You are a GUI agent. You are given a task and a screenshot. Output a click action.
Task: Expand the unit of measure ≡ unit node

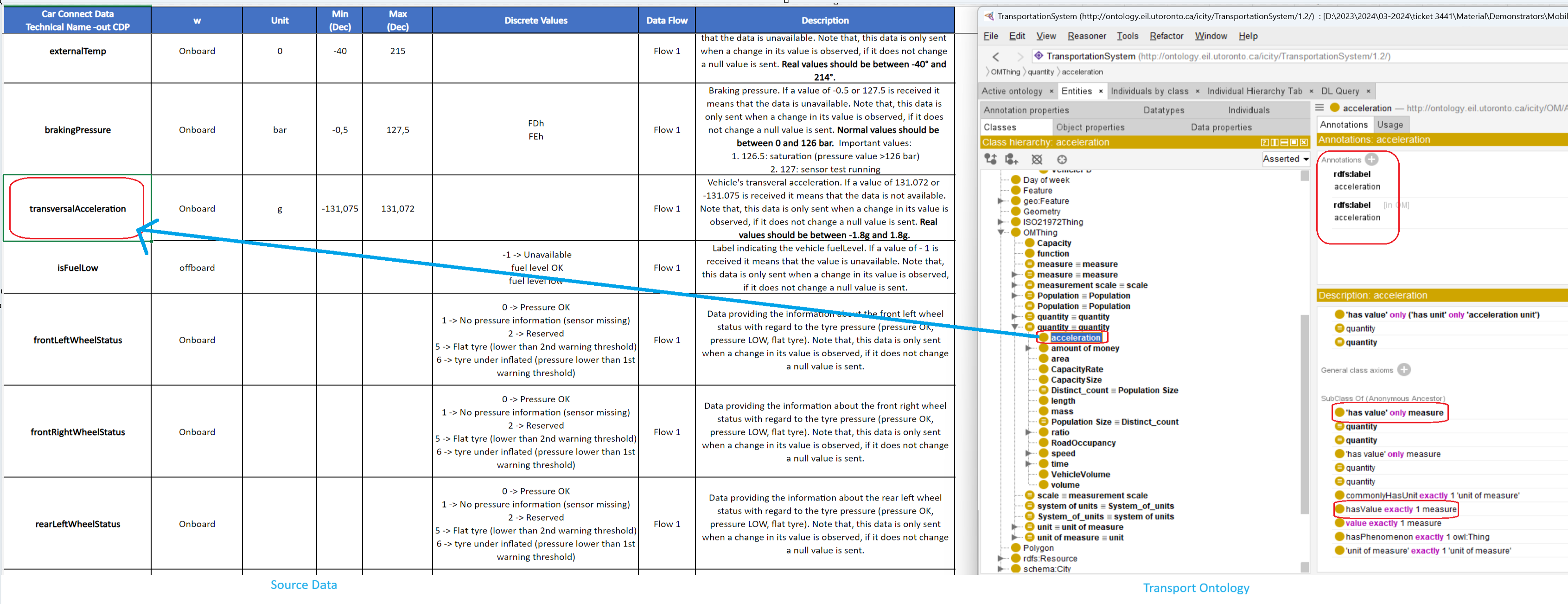click(x=1015, y=538)
